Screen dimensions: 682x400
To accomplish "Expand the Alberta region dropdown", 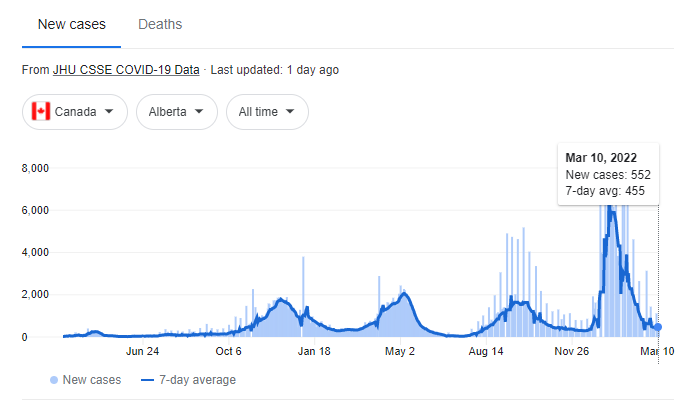I will coord(177,112).
